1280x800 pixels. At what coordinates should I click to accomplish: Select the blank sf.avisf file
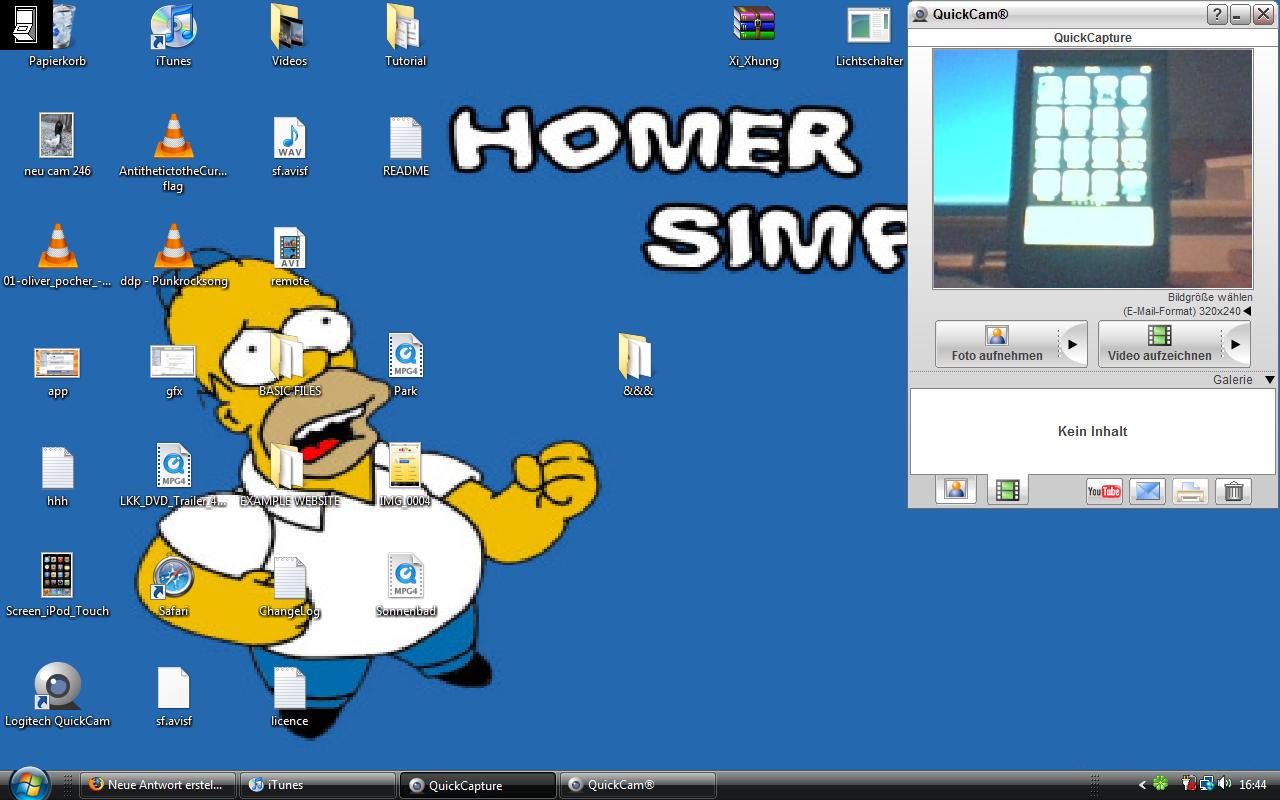pos(173,695)
